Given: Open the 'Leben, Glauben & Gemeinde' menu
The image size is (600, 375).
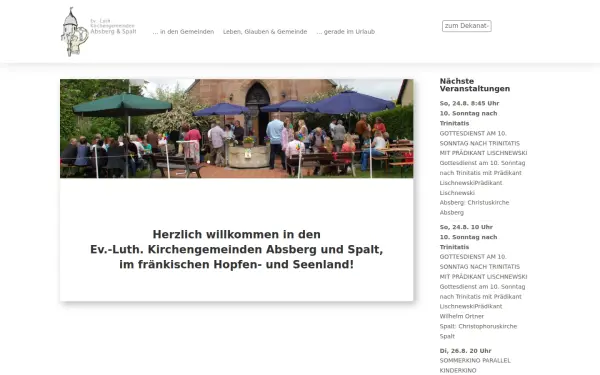Looking at the screenshot, I should click(x=265, y=32).
